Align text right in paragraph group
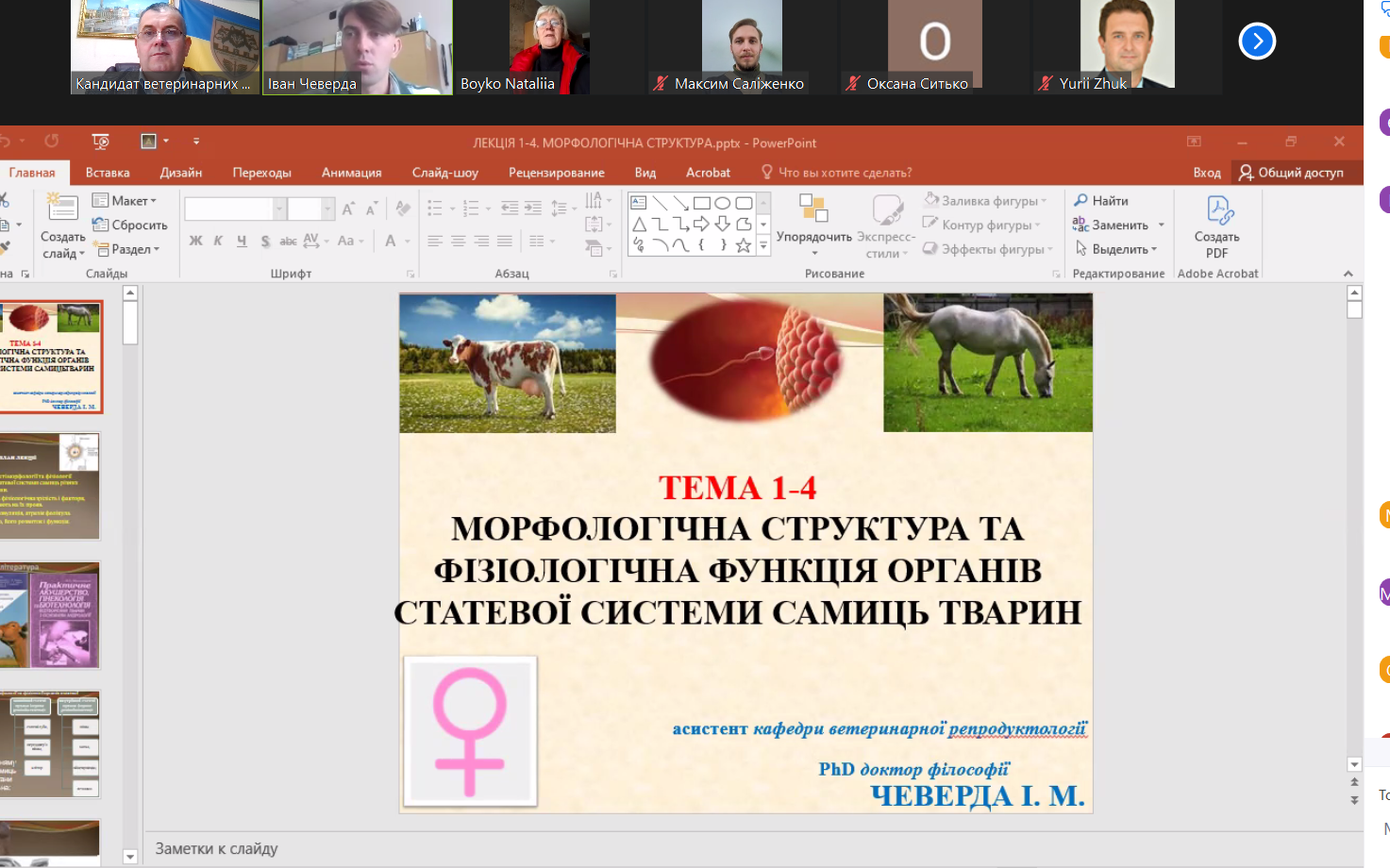The image size is (1390, 868). coord(481,242)
